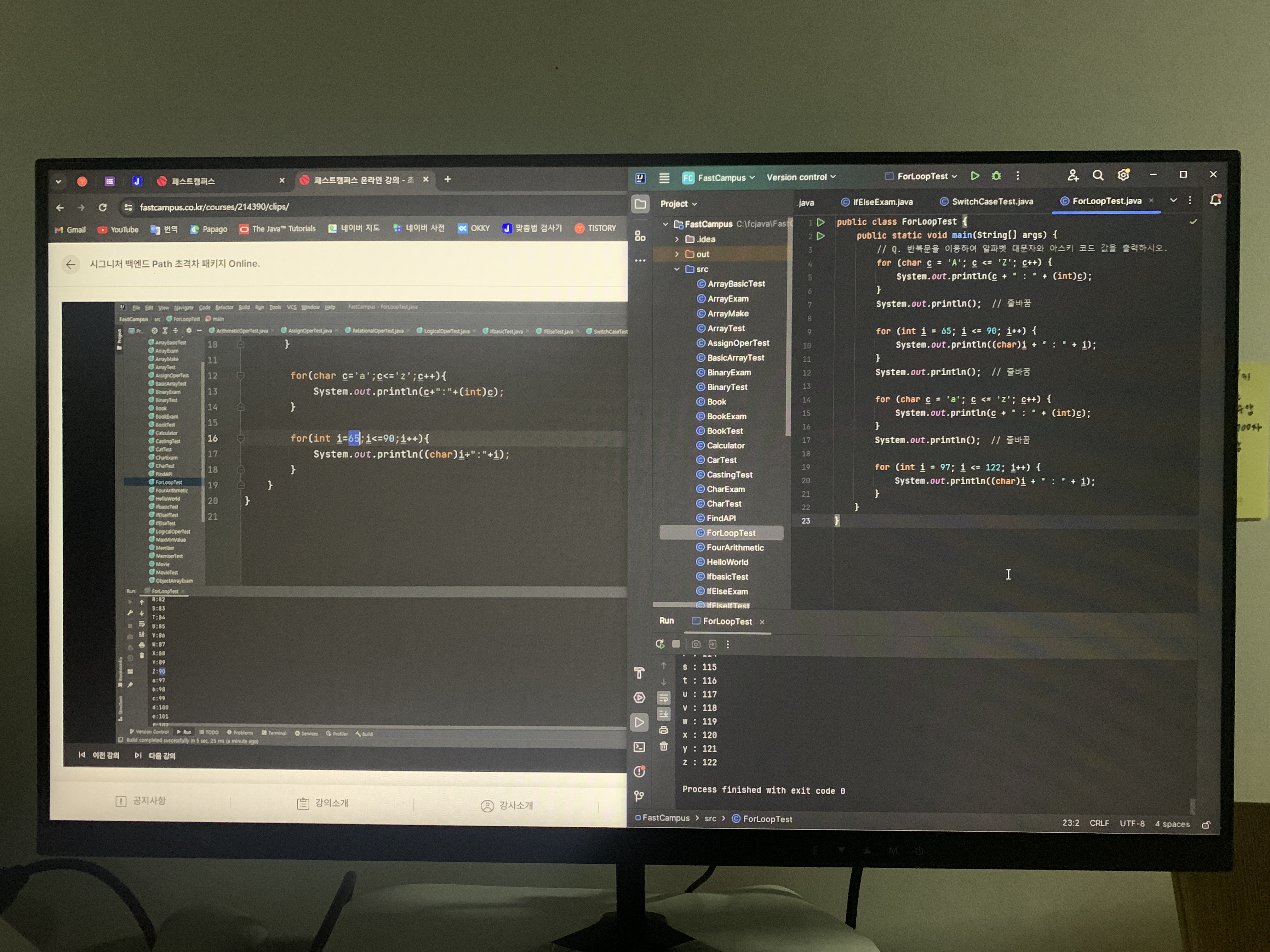Clear console output with trash icon
The height and width of the screenshot is (952, 1270).
click(x=664, y=746)
